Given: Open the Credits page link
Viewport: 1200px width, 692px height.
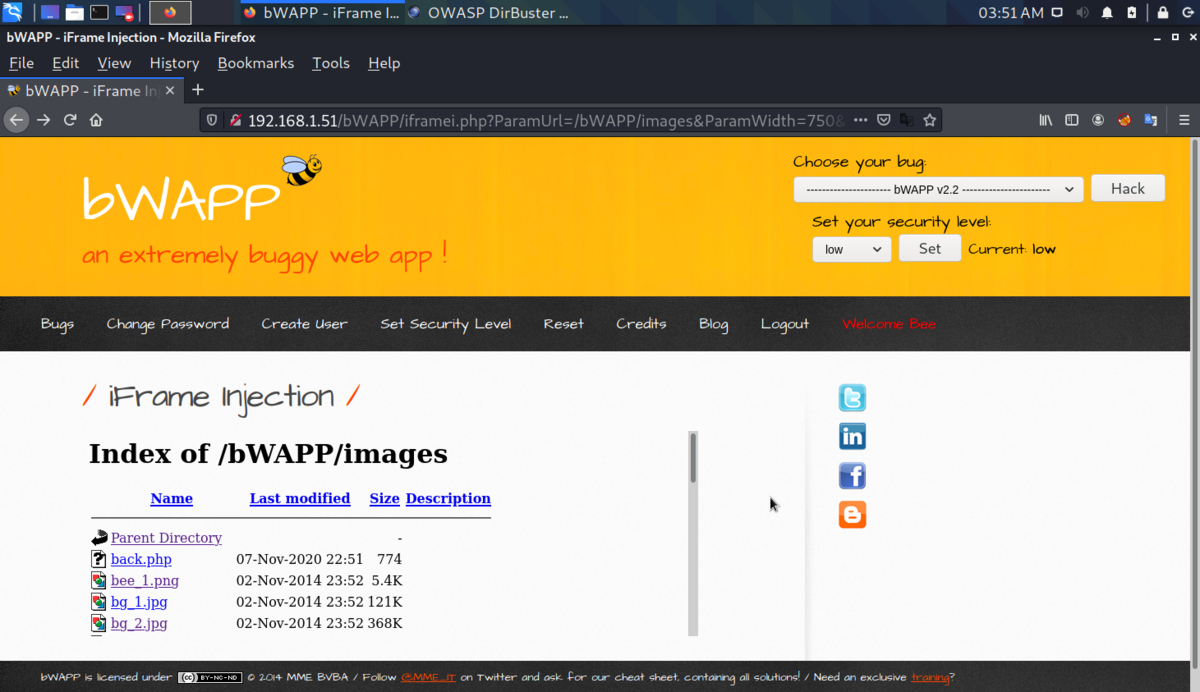Looking at the screenshot, I should [641, 324].
